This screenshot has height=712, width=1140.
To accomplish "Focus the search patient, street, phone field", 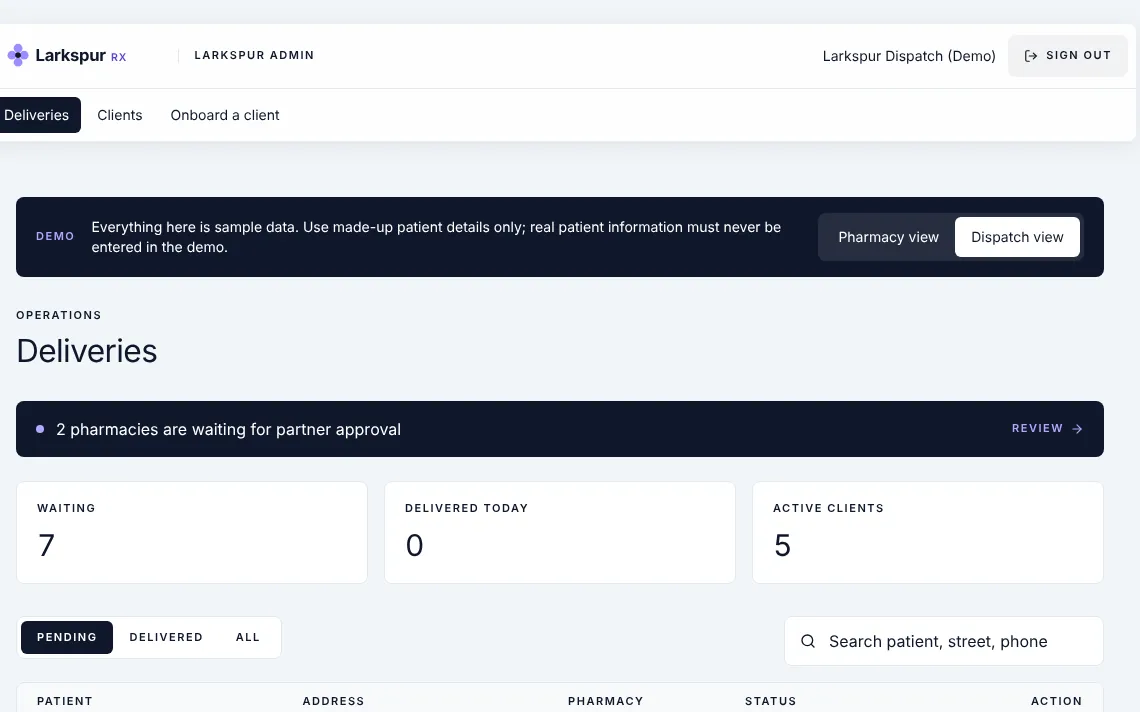I will click(x=944, y=641).
